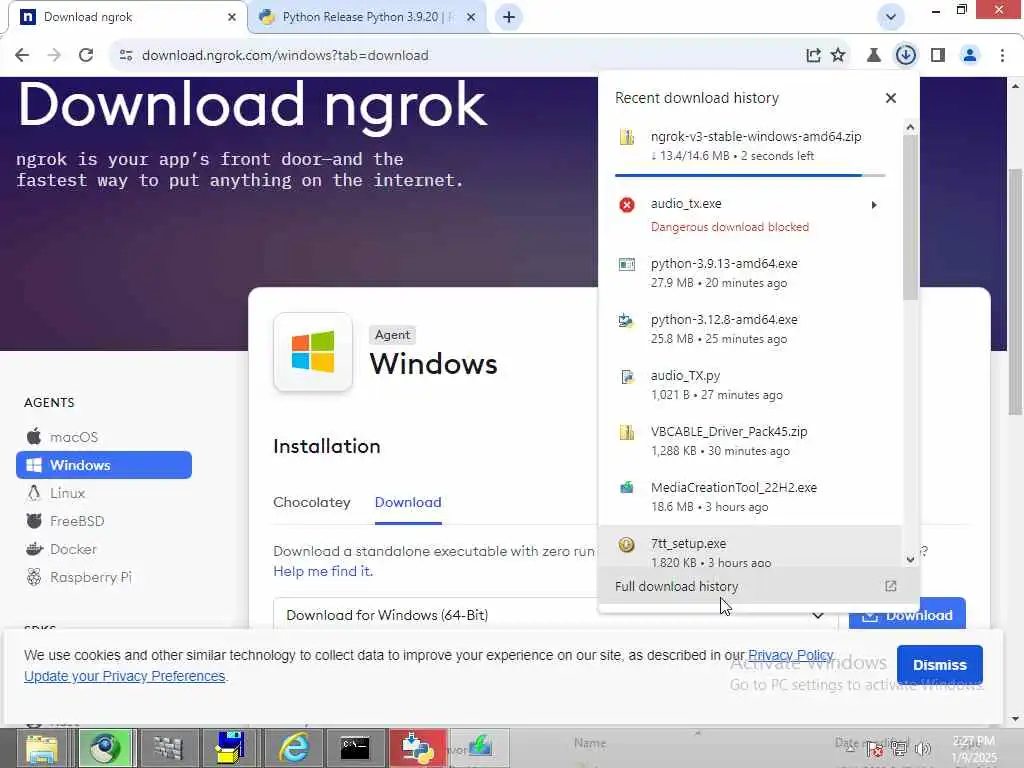Open Chrome Labs flask icon
The image size is (1024, 768).
click(873, 56)
